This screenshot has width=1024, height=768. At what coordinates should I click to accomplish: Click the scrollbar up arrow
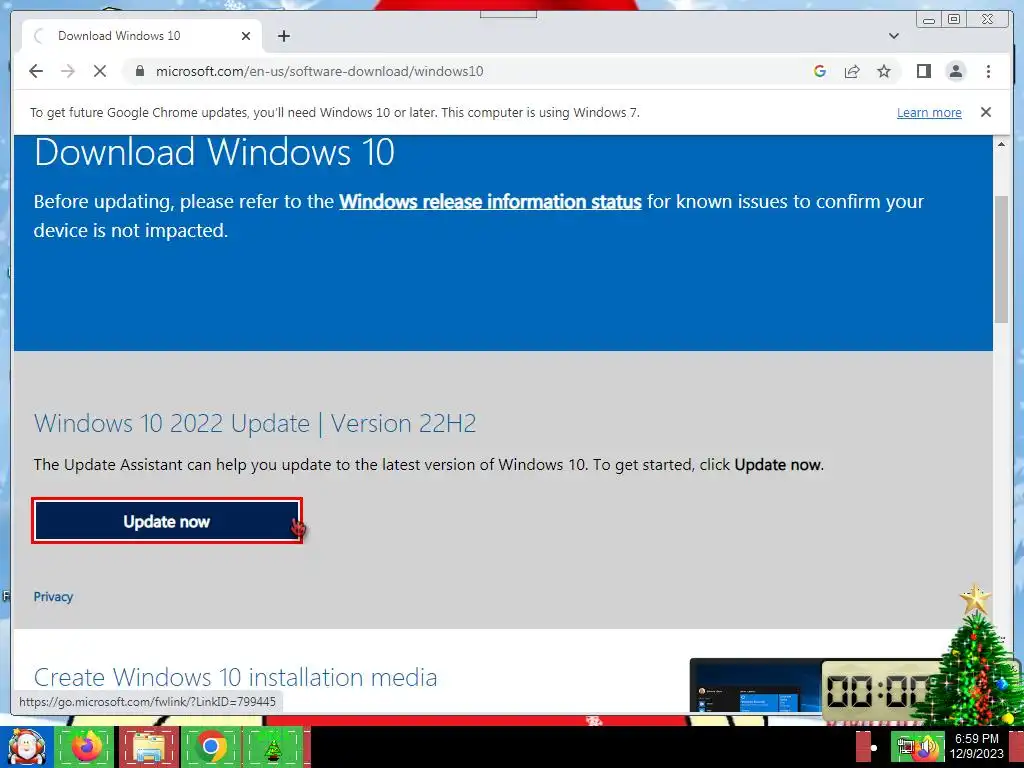[1001, 143]
